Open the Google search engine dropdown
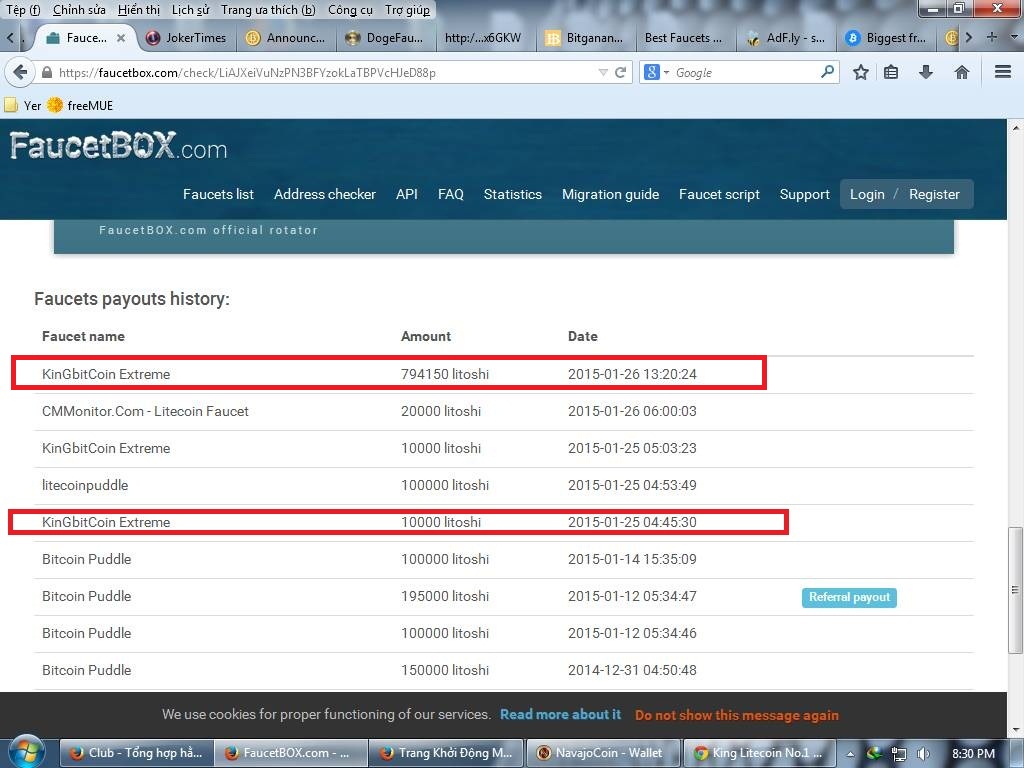This screenshot has height=768, width=1024. 656,72
